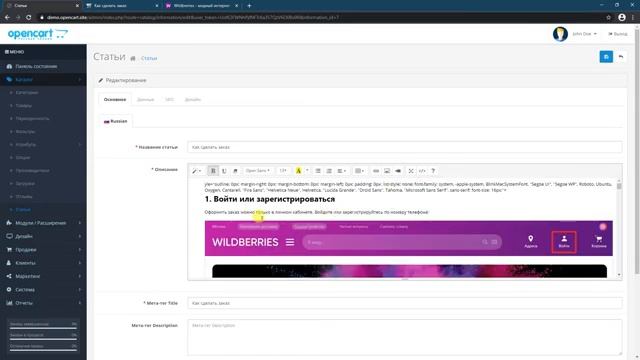Click the Выход logout link
Viewport: 640px width, 360px height.
pos(618,34)
